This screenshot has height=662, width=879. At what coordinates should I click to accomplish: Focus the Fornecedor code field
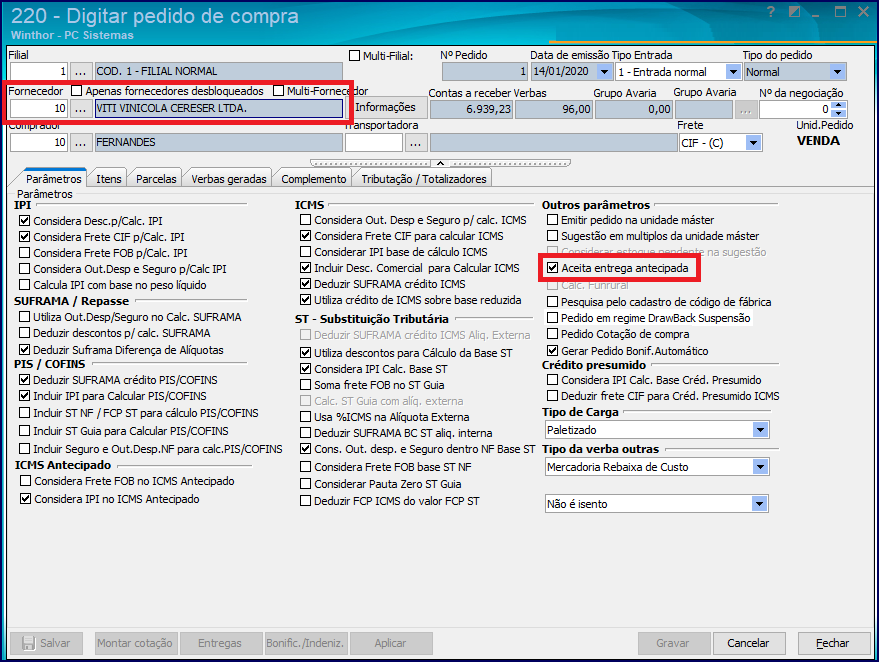(39, 109)
